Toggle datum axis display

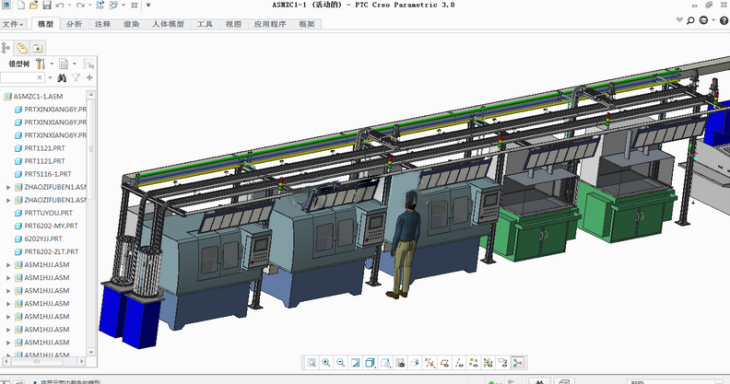click(459, 363)
